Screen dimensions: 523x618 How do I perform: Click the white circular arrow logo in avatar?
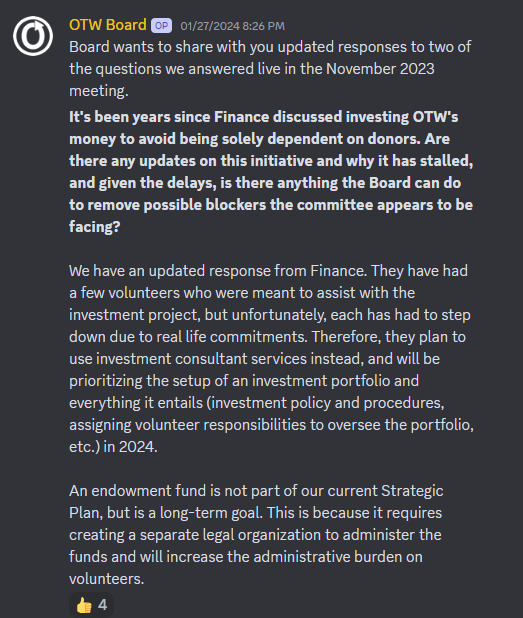pos(33,36)
